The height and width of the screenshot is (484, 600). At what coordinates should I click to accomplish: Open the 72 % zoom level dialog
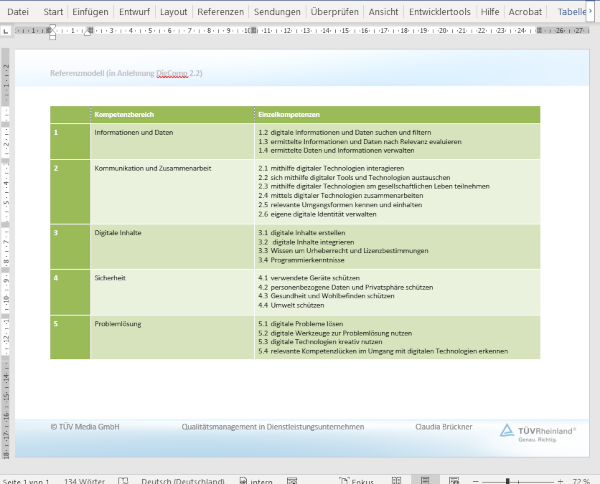tap(581, 479)
